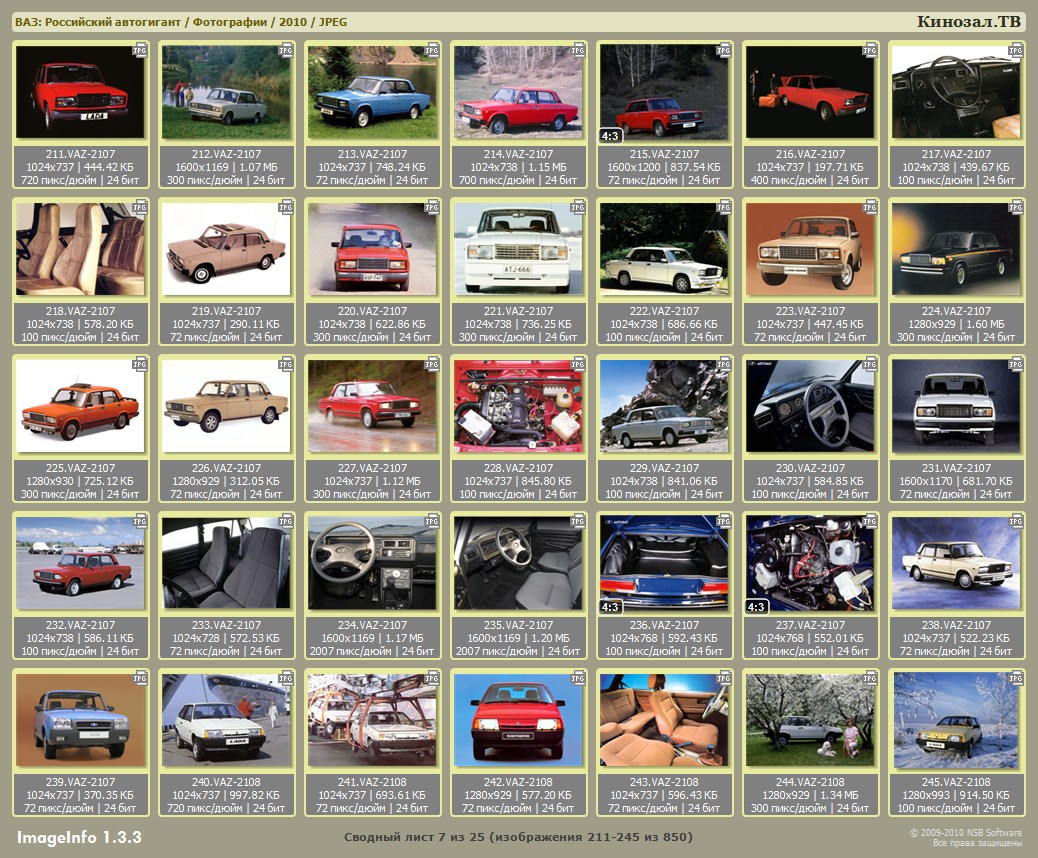Screen dimensions: 1038x858
Task: Click the JPG badge on thumbnail 211.VAZ-2107
Action: 140,49
